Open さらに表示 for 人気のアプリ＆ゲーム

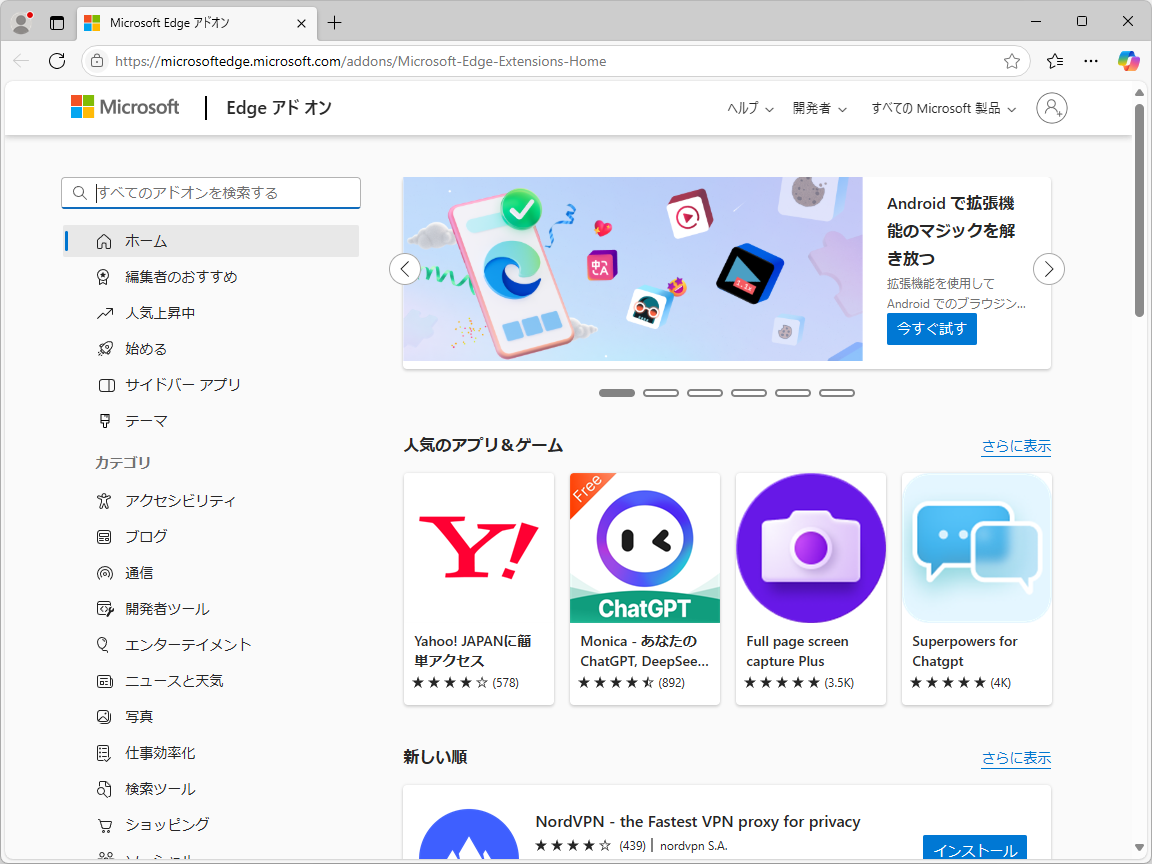1016,447
